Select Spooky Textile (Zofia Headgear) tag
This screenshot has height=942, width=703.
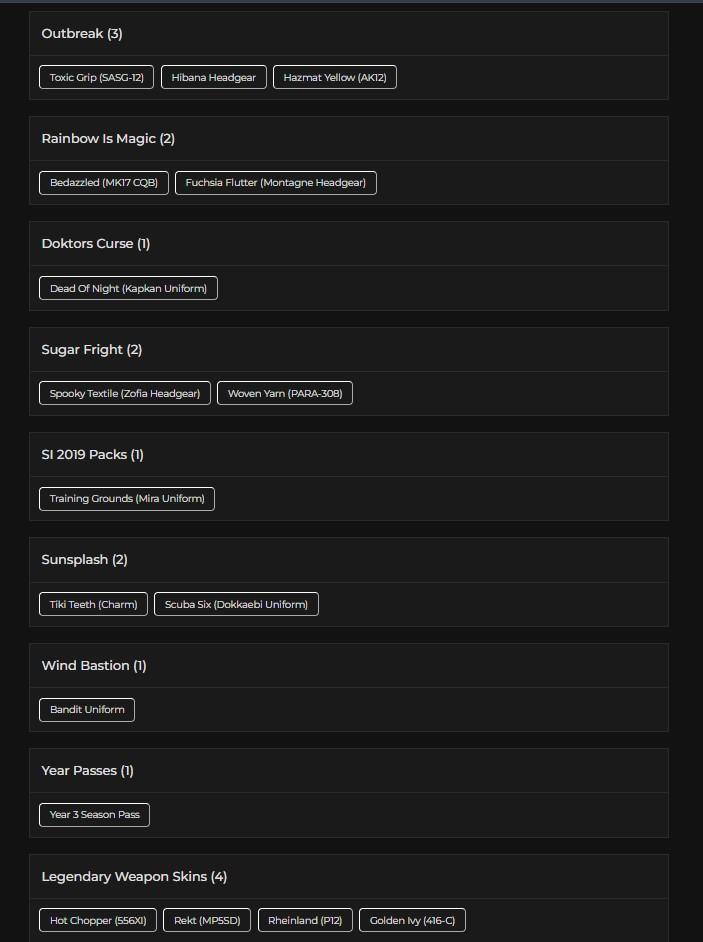click(x=125, y=394)
